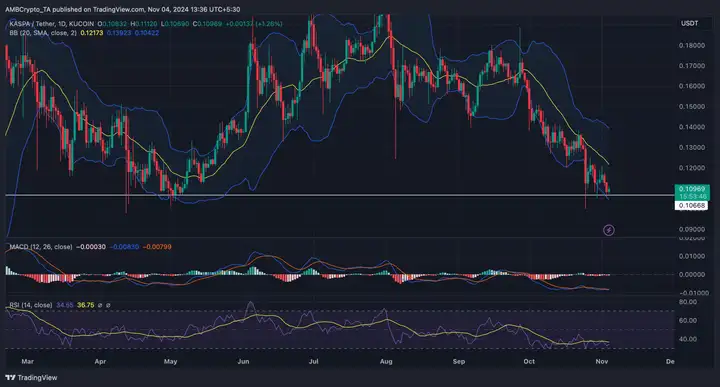
Task: Click the Sep label on the time axis
Action: (459, 361)
